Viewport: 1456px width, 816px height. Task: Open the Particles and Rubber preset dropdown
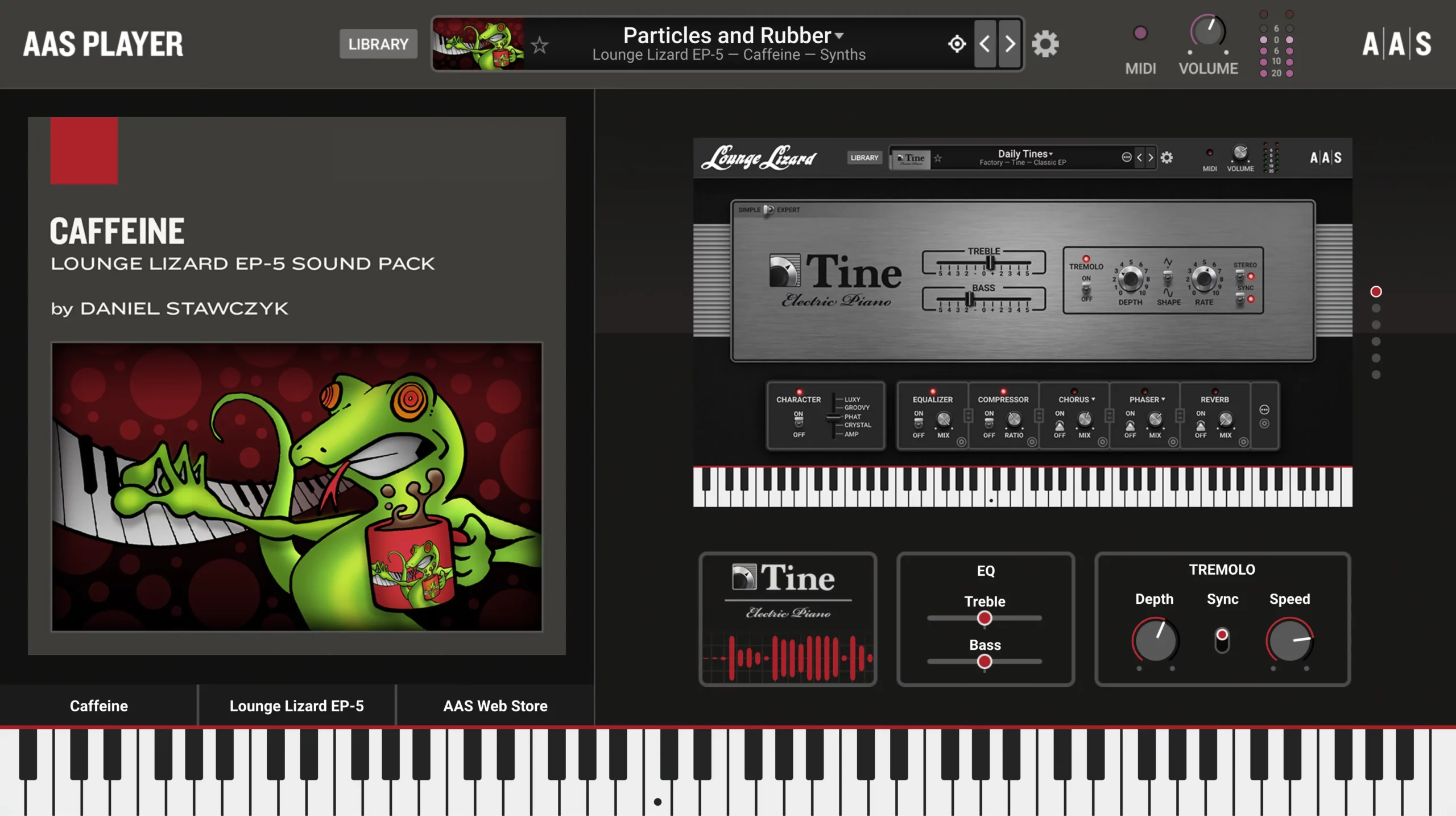[x=733, y=35]
